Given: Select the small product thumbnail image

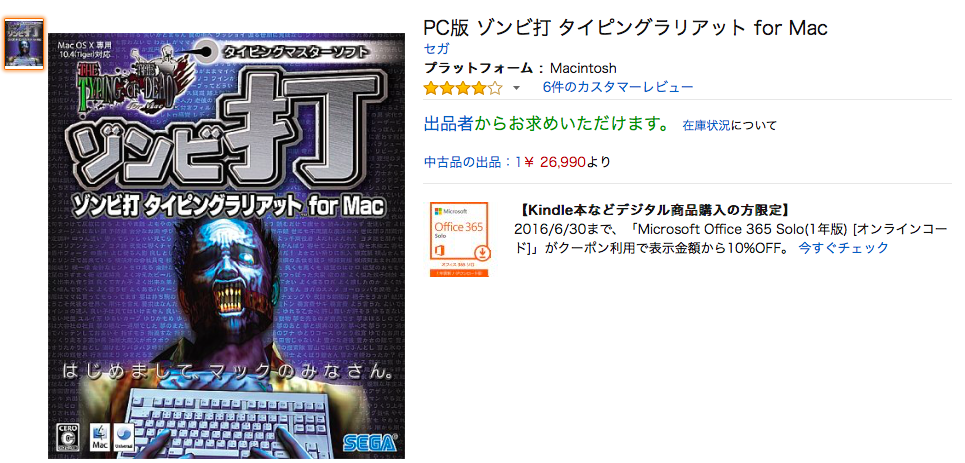Looking at the screenshot, I should tap(24, 44).
